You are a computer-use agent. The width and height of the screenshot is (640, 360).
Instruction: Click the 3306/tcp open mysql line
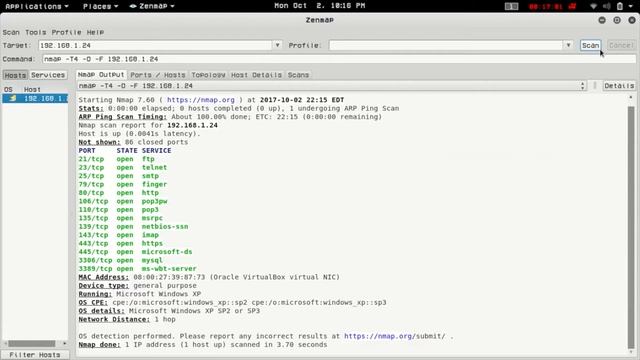[x=120, y=260]
